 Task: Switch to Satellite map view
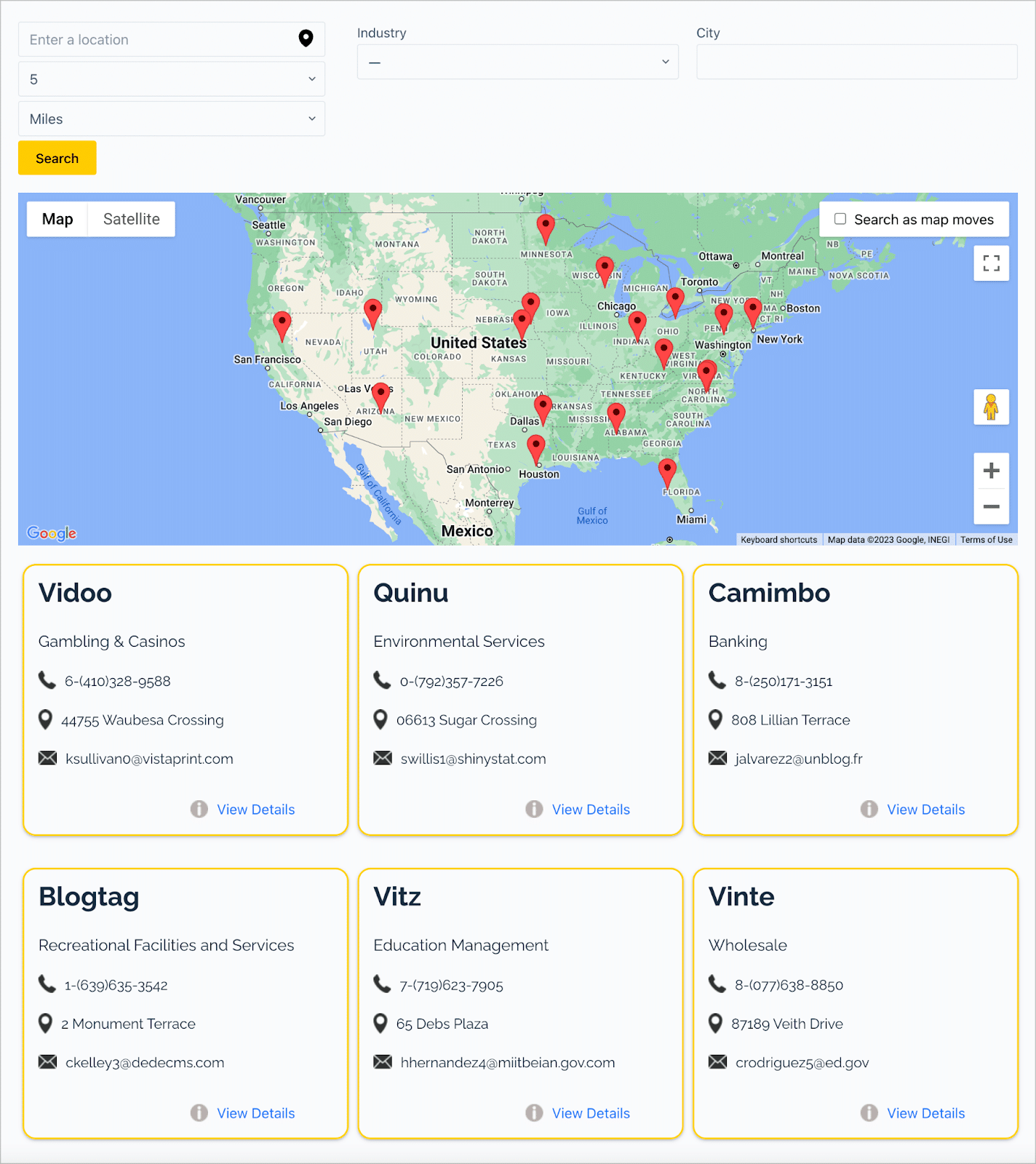pos(131,219)
